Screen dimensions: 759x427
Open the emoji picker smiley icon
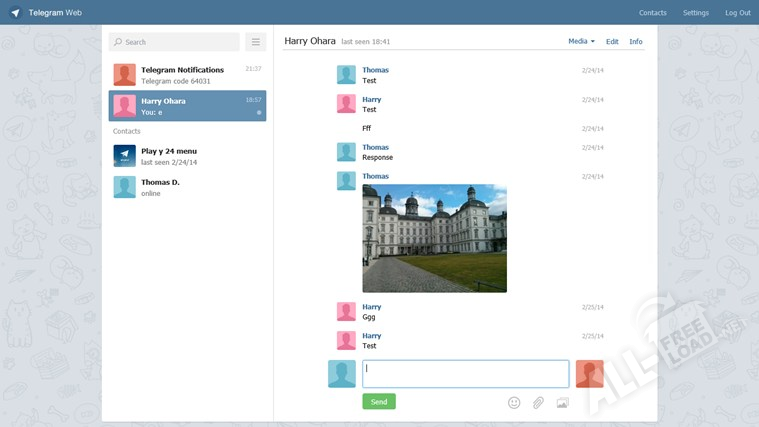514,402
